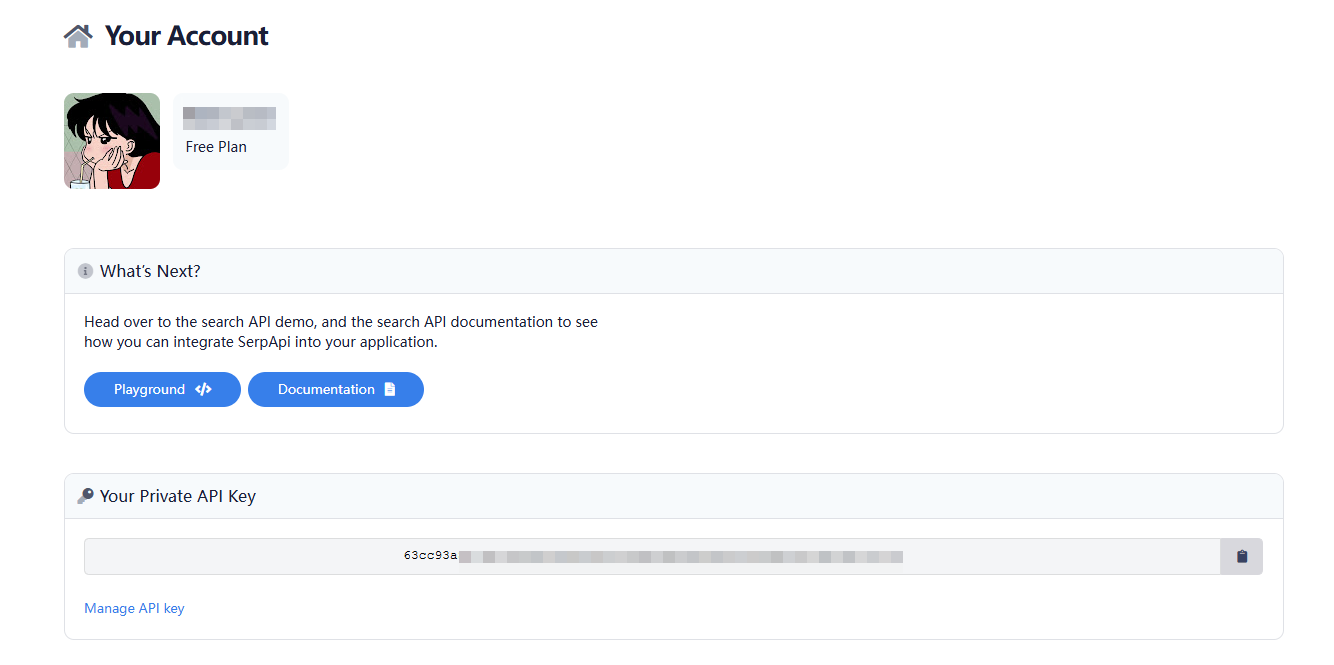Open the Playground
This screenshot has height=665, width=1334.
tap(150, 390)
